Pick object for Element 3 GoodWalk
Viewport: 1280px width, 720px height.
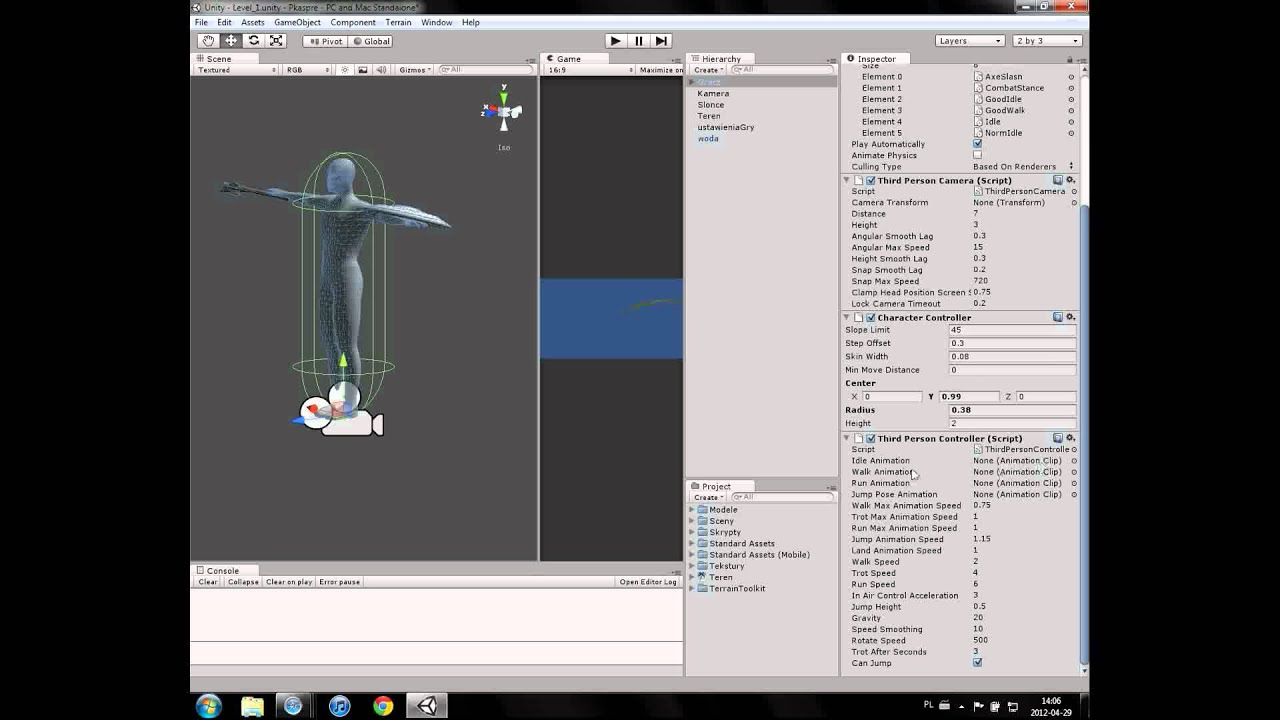[x=1071, y=111]
